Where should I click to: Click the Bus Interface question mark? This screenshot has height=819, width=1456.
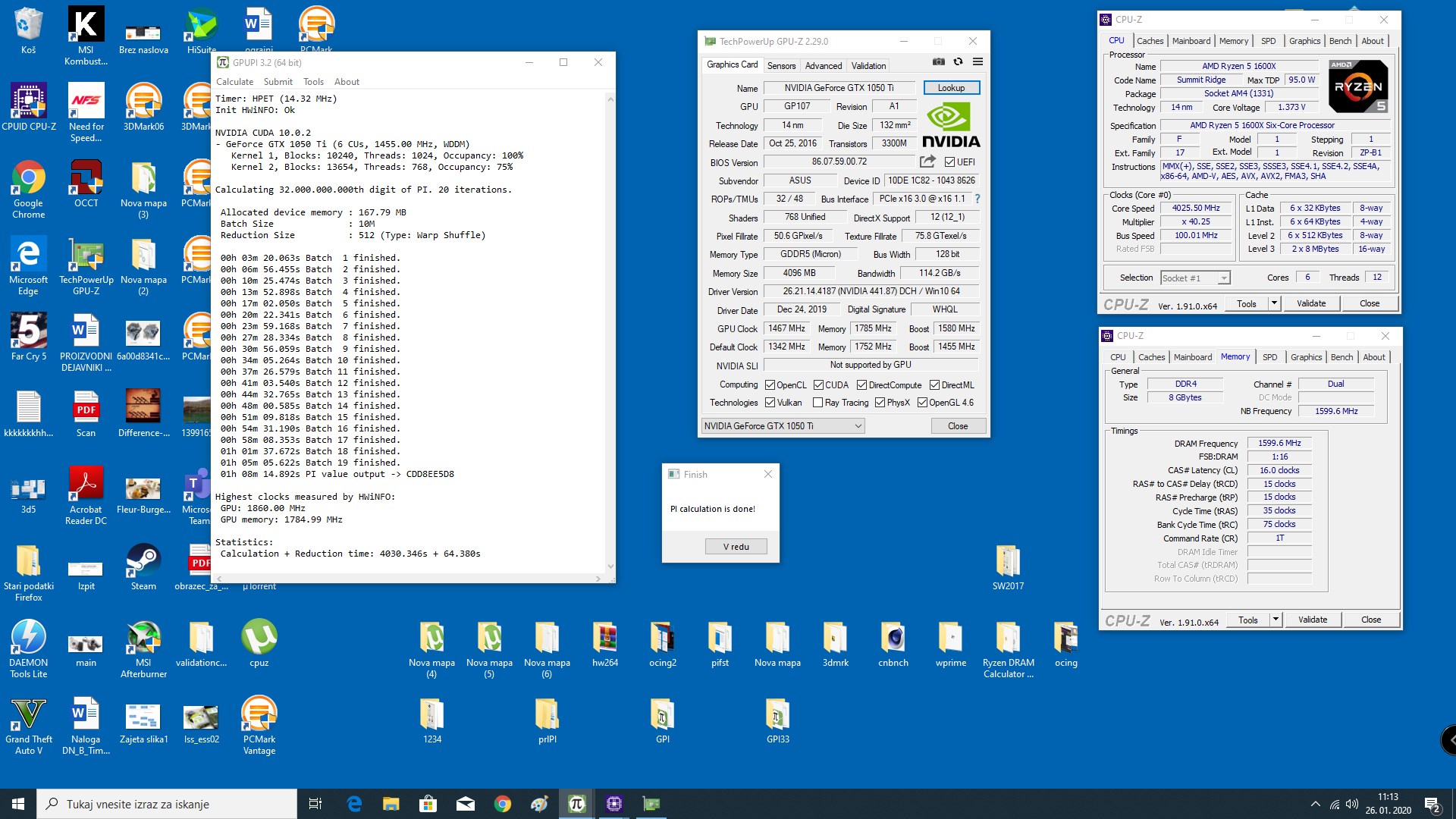[x=977, y=199]
